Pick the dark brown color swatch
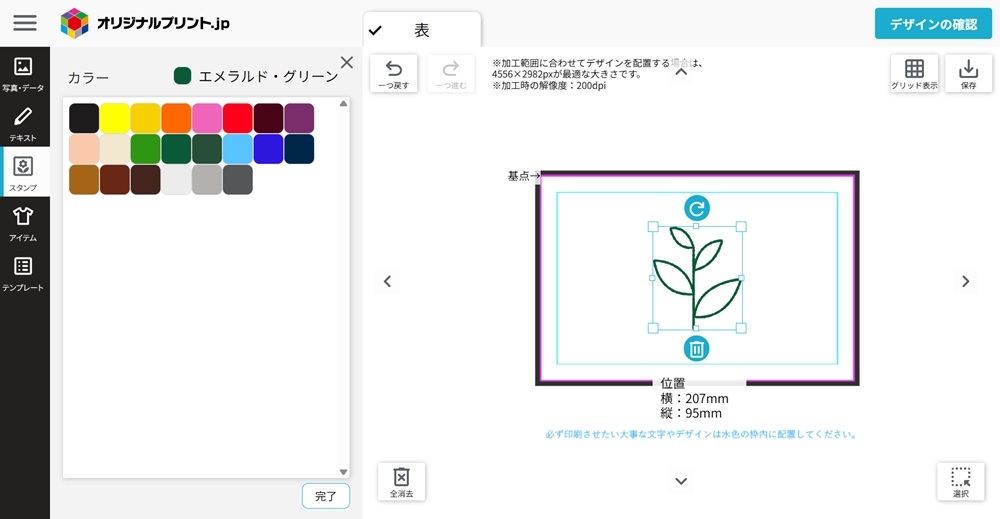Image resolution: width=1000 pixels, height=519 pixels. click(145, 180)
